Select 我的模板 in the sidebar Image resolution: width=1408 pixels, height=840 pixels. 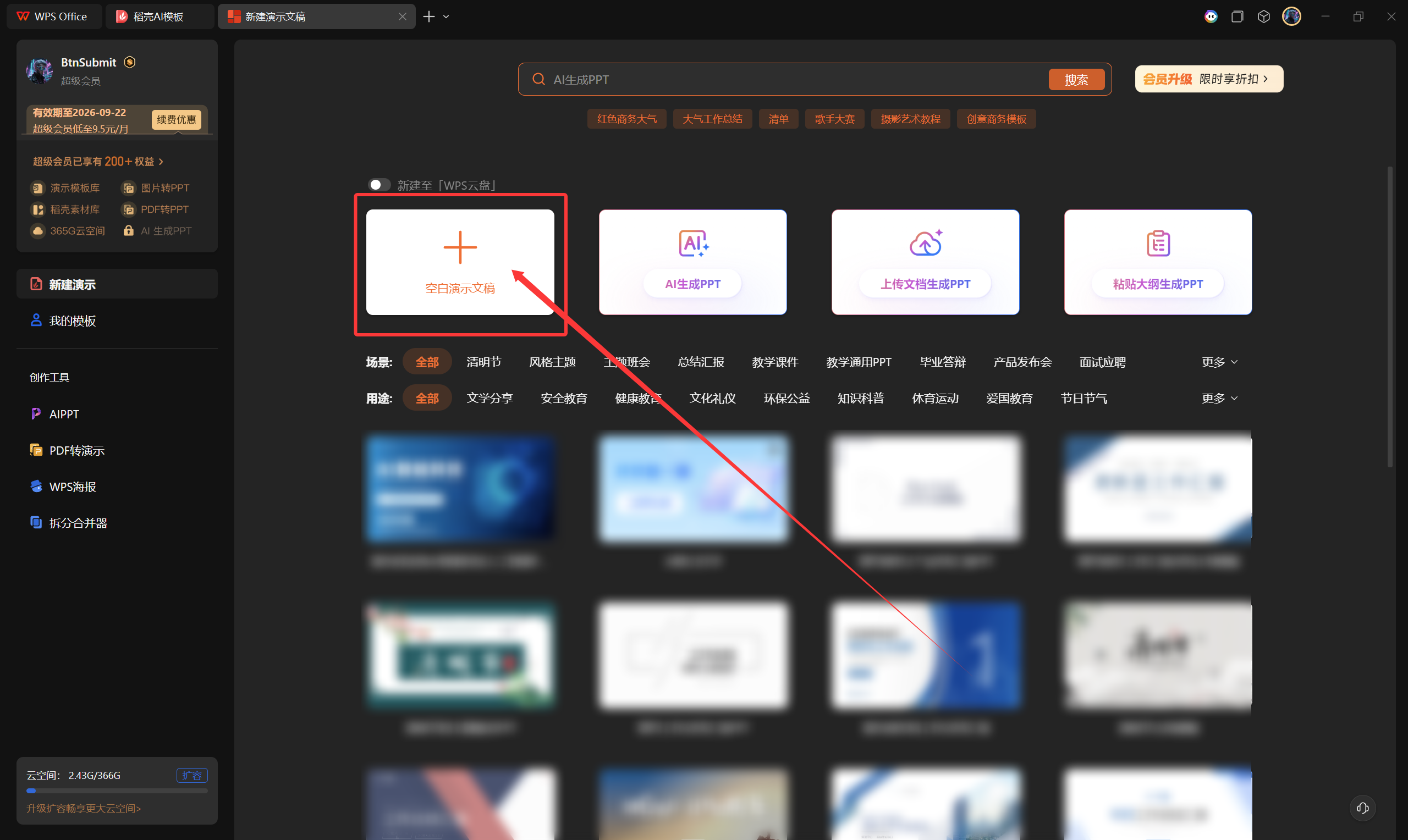(72, 321)
